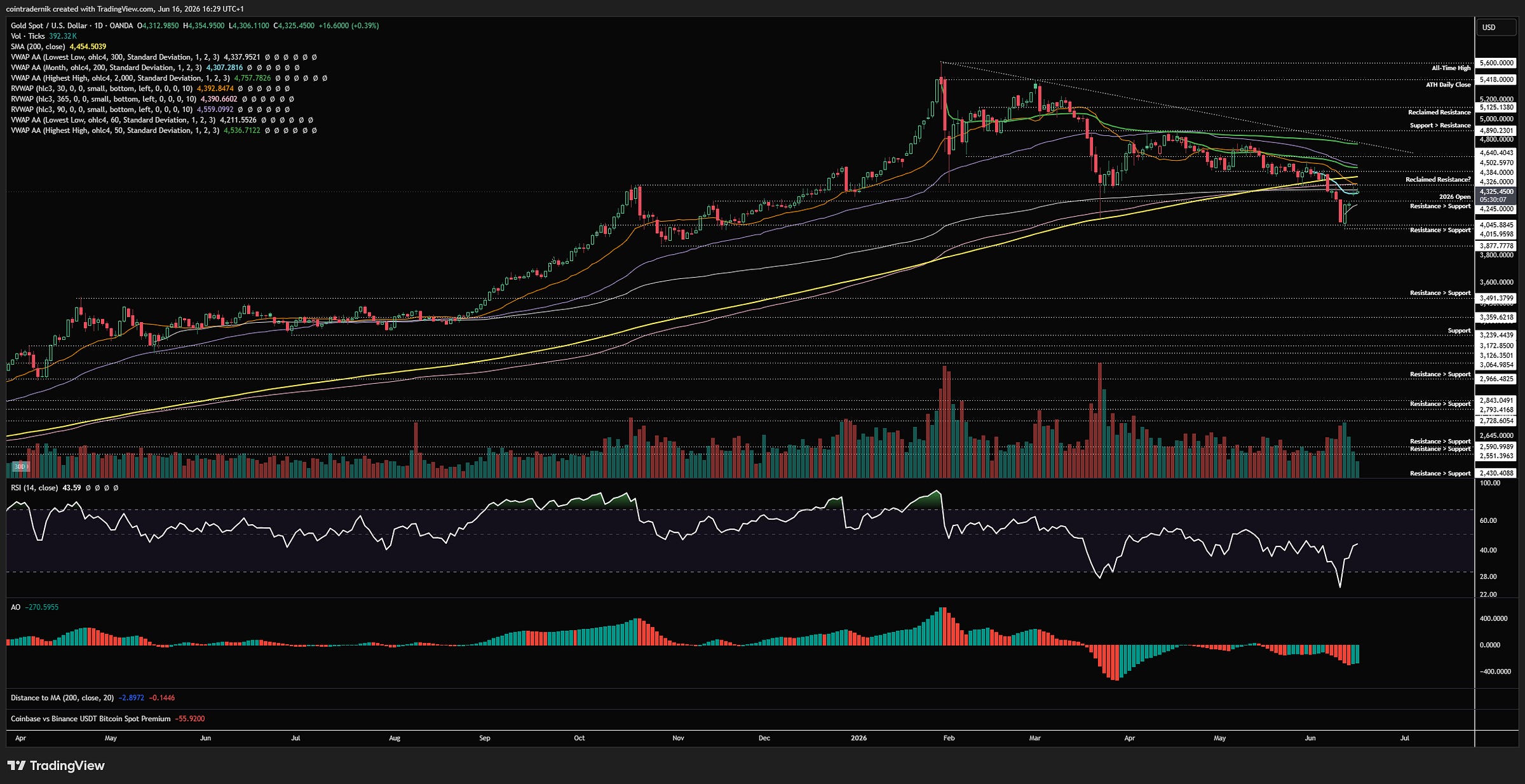Click the AO indicator title

[15, 607]
